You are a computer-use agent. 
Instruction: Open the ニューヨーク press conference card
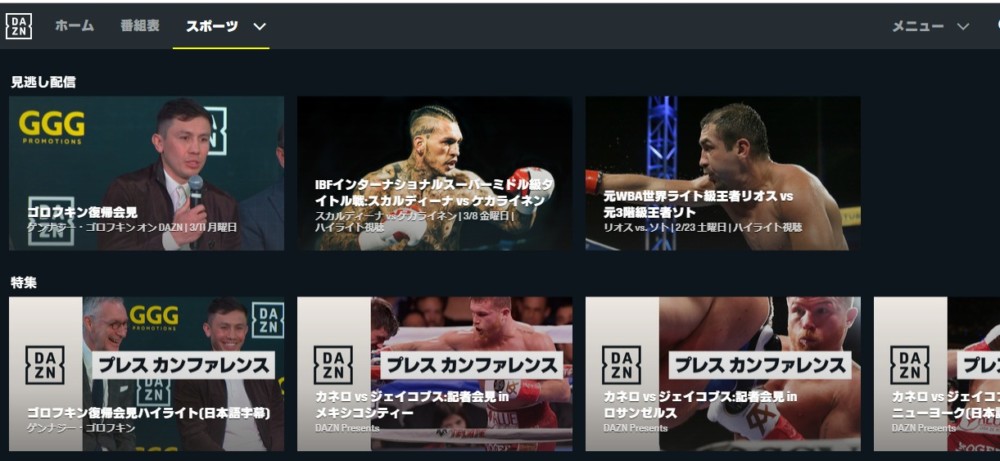pyautogui.click(x=937, y=374)
